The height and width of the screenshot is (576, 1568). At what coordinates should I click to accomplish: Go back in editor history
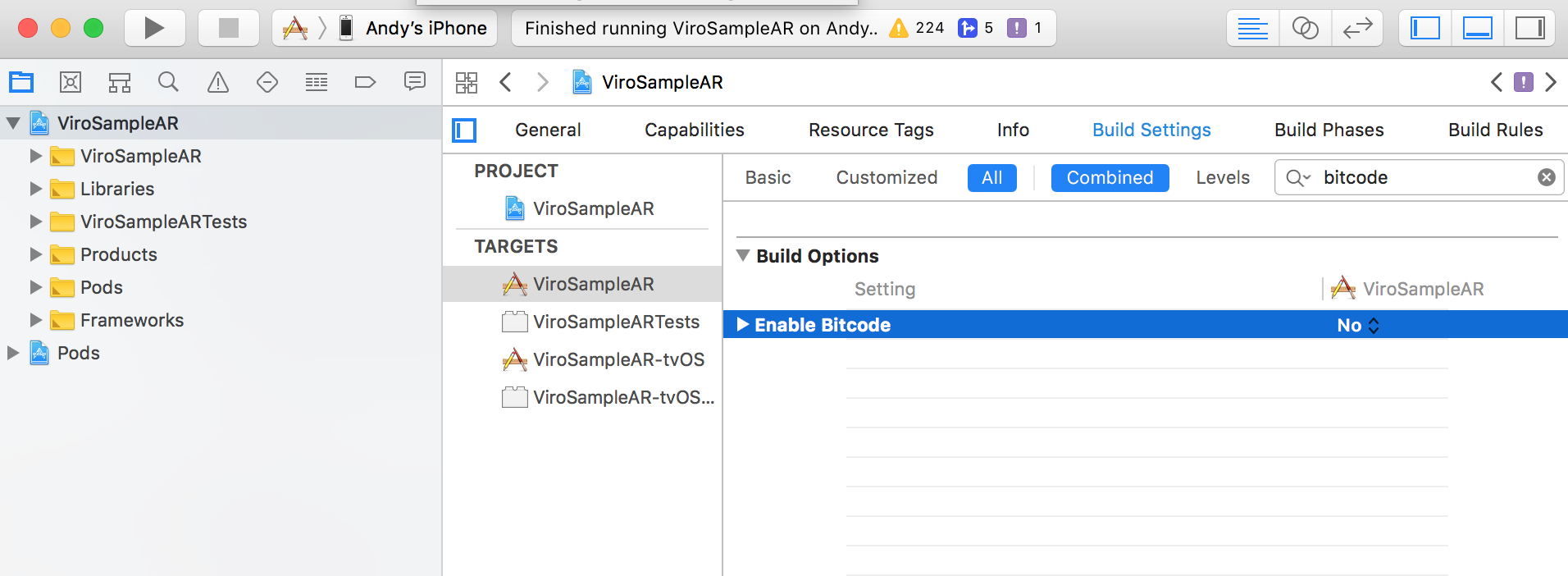pos(506,82)
